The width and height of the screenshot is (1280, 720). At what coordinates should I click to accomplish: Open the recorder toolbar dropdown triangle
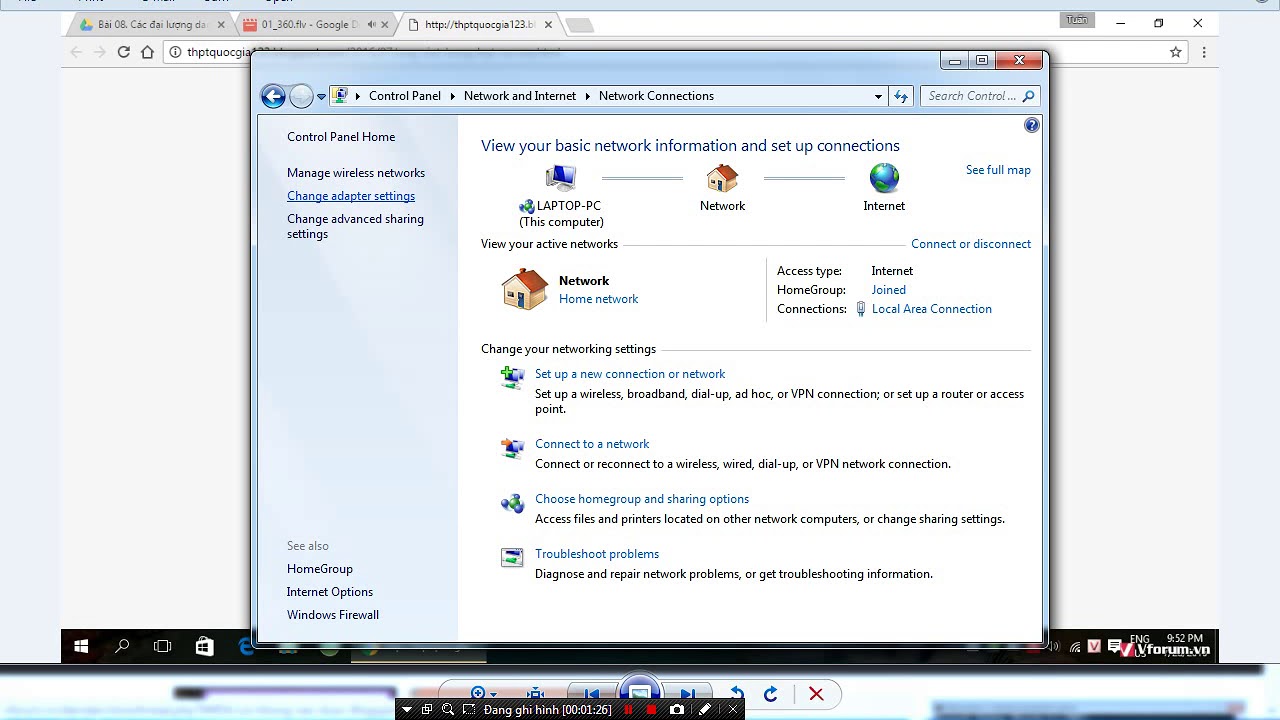(x=407, y=709)
